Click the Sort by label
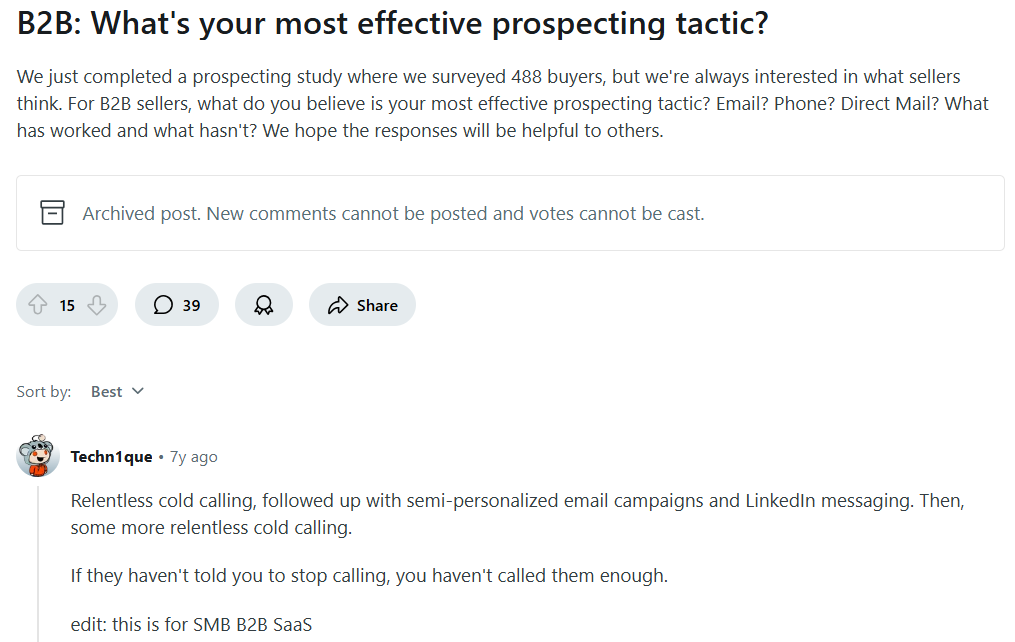 click(x=44, y=392)
